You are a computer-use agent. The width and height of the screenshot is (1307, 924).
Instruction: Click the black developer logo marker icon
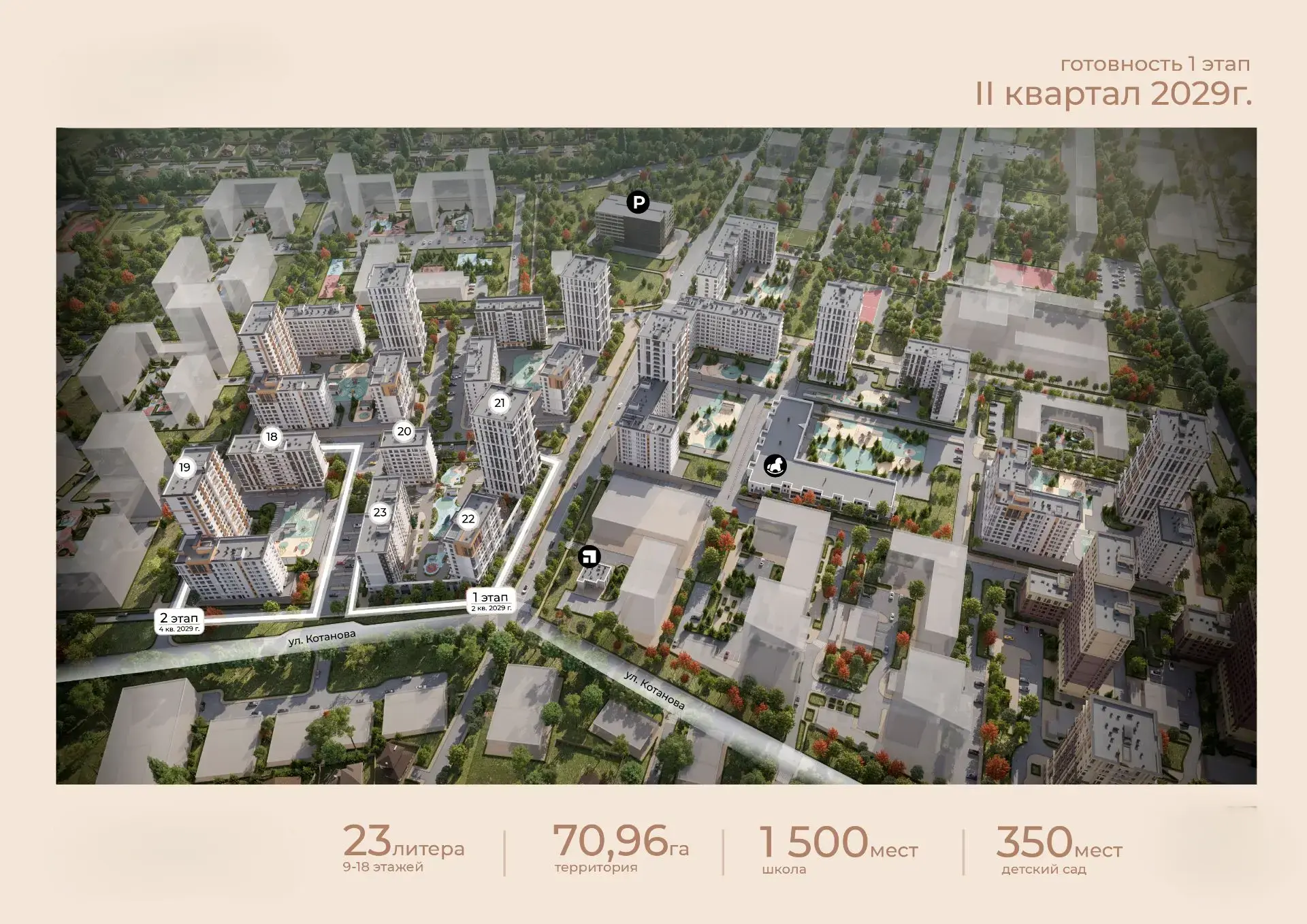[589, 557]
